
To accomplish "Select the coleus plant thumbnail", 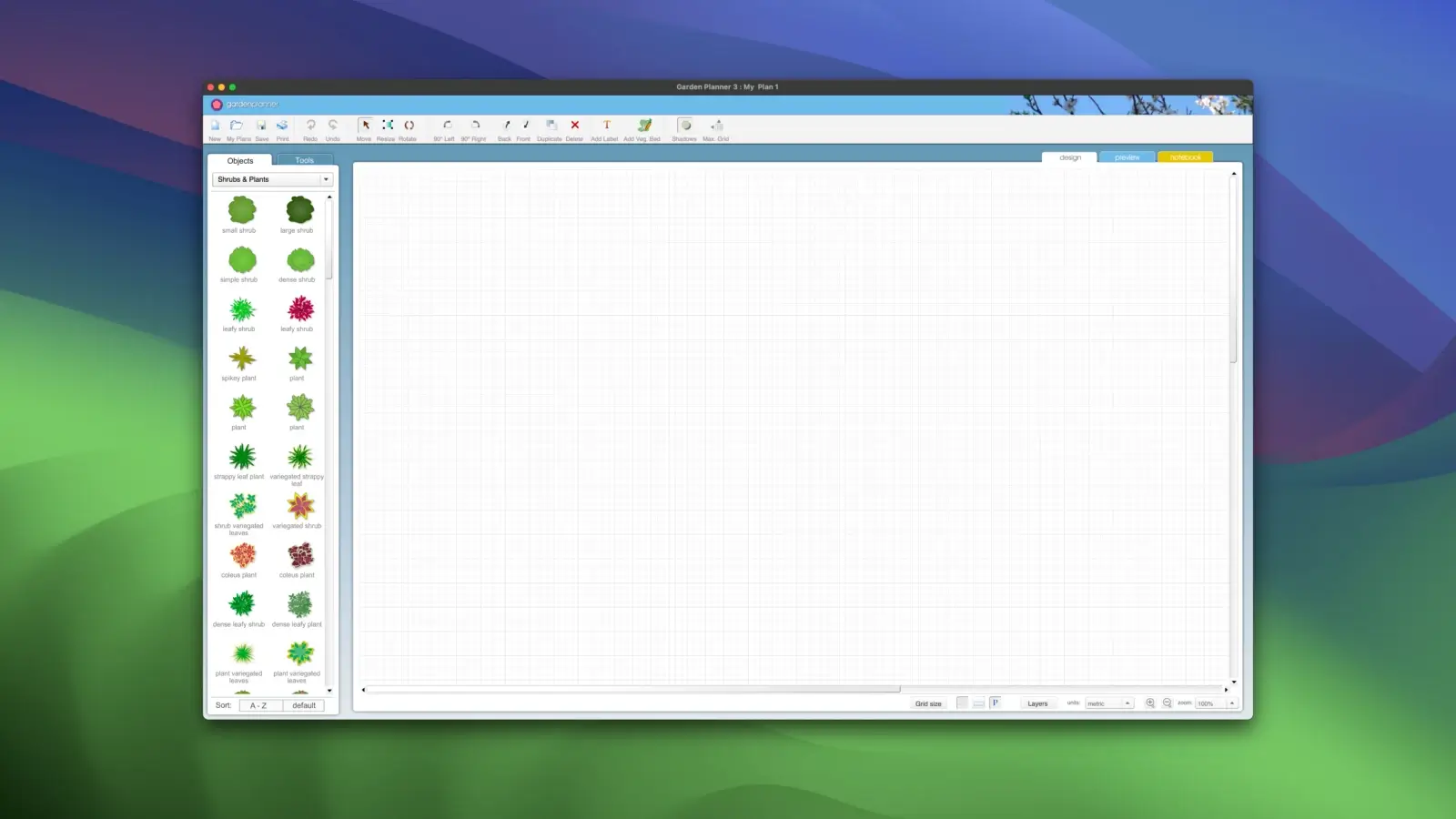I will coord(242,556).
